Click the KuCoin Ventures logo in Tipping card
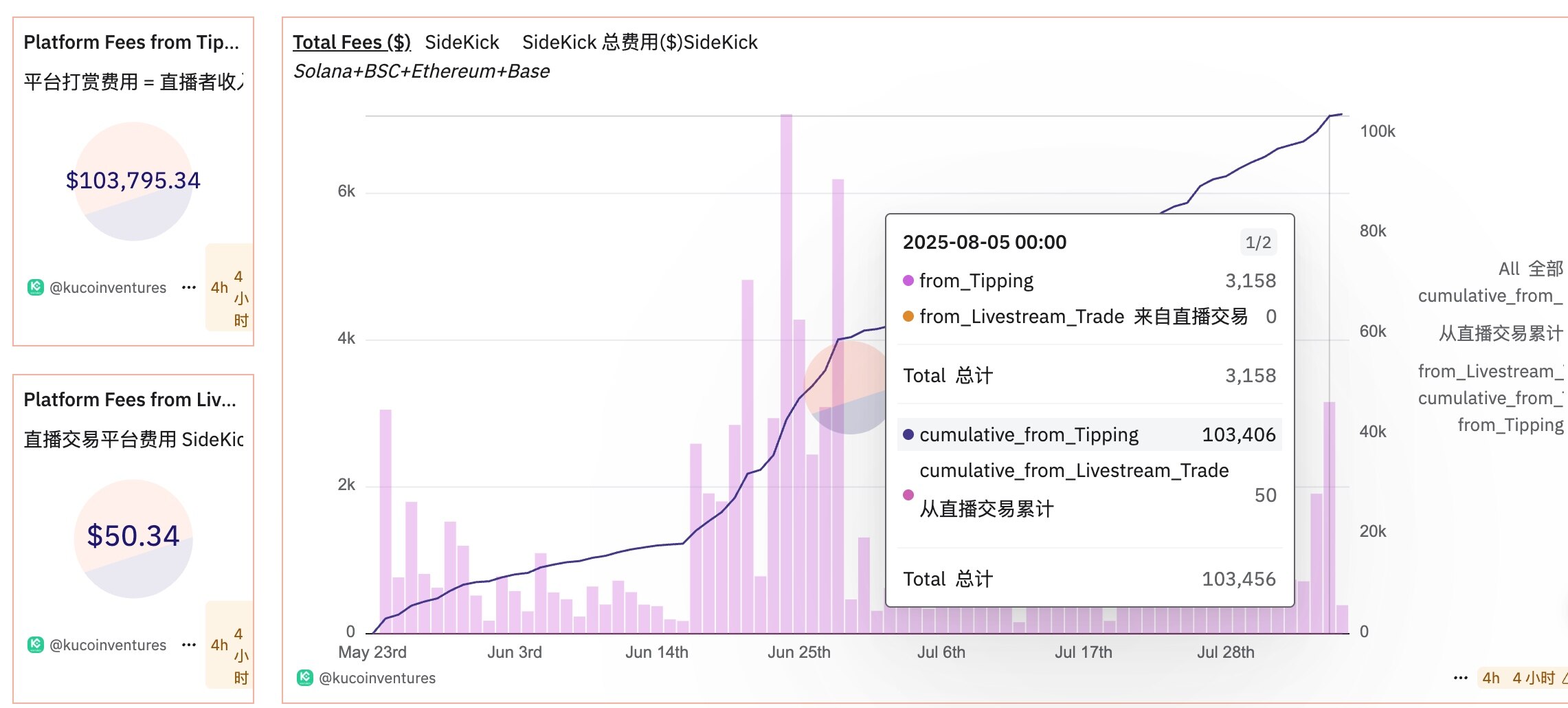This screenshot has height=708, width=1568. 36,287
